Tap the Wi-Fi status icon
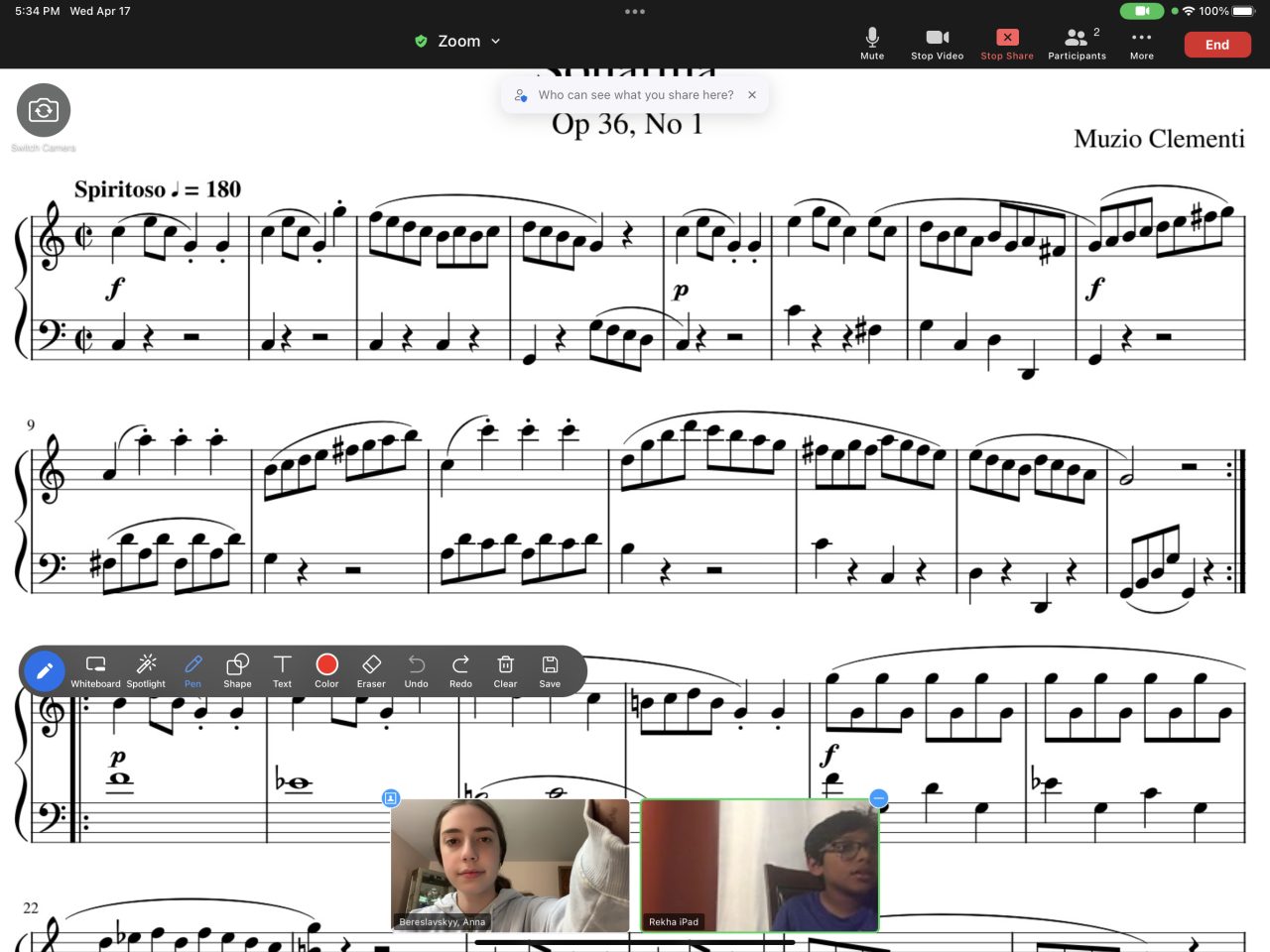The height and width of the screenshot is (952, 1270). pyautogui.click(x=1188, y=11)
